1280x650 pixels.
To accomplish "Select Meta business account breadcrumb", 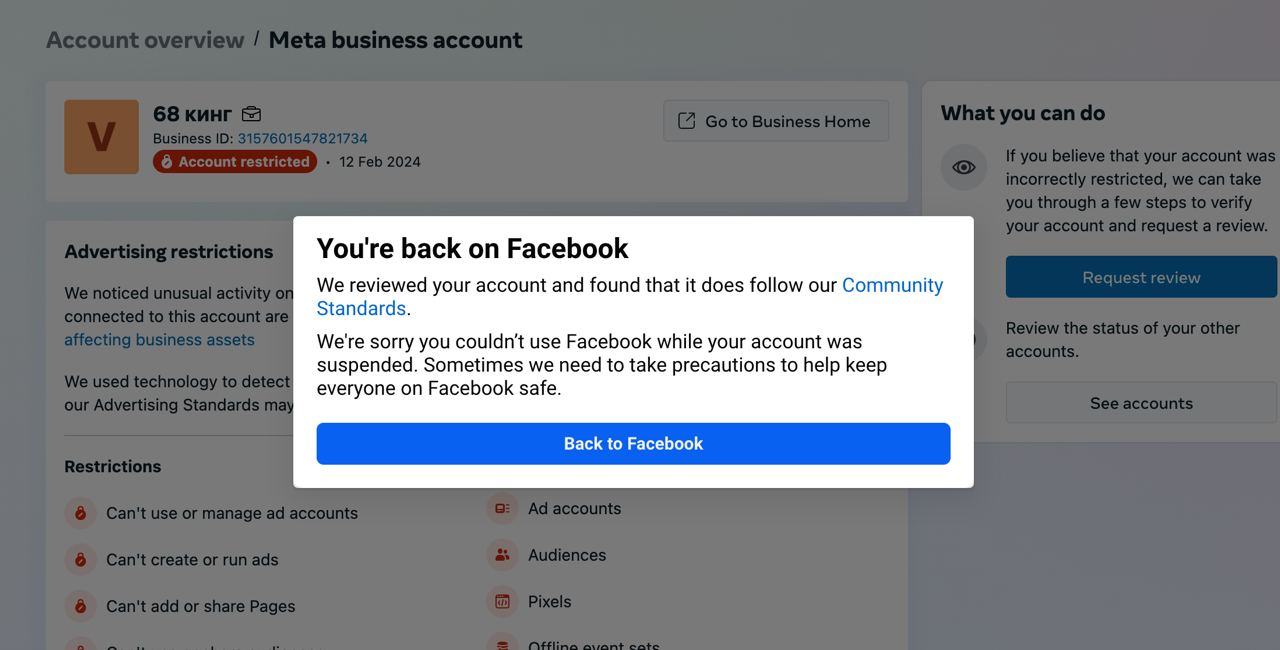I will point(395,40).
